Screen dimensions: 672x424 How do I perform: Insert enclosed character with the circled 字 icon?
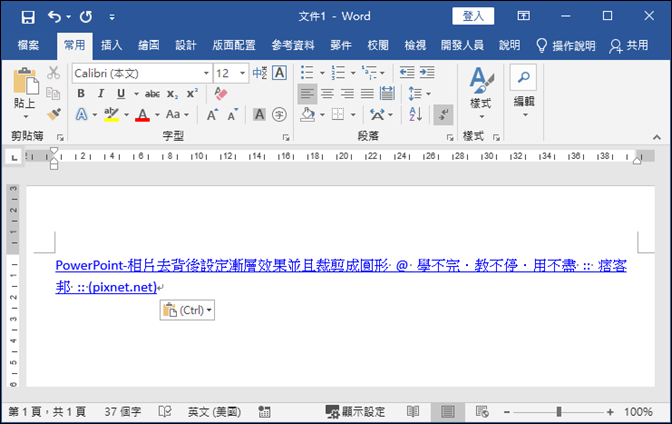[279, 114]
